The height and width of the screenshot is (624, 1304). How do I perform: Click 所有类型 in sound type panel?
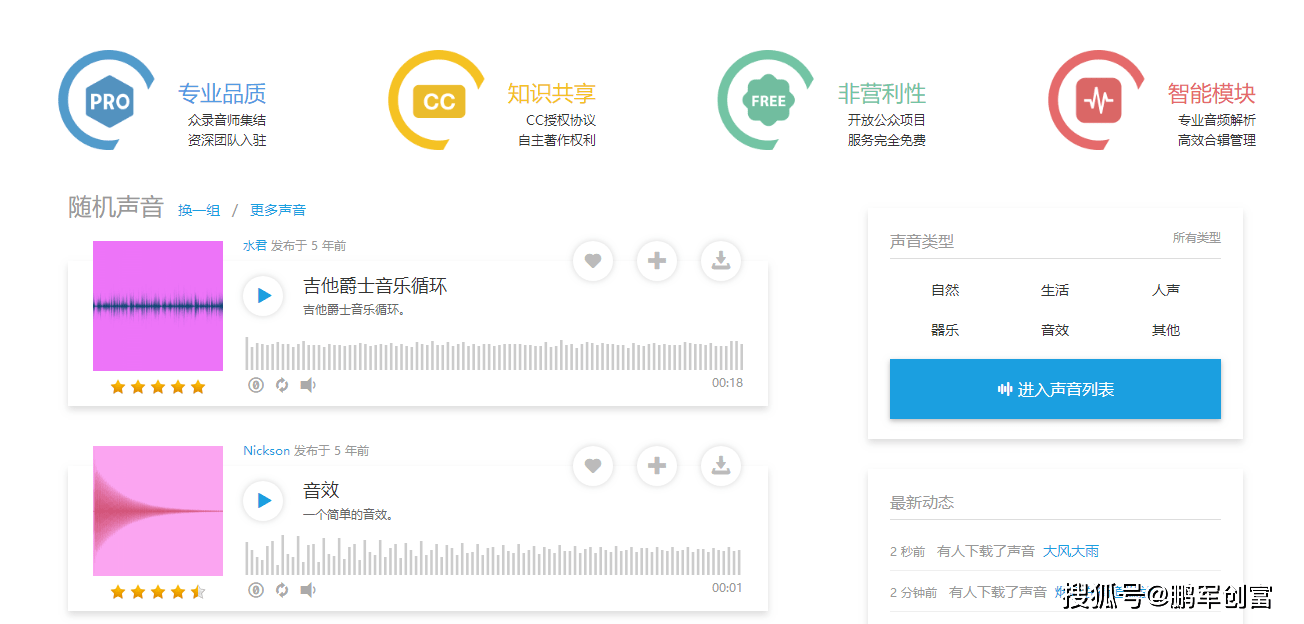[1197, 238]
